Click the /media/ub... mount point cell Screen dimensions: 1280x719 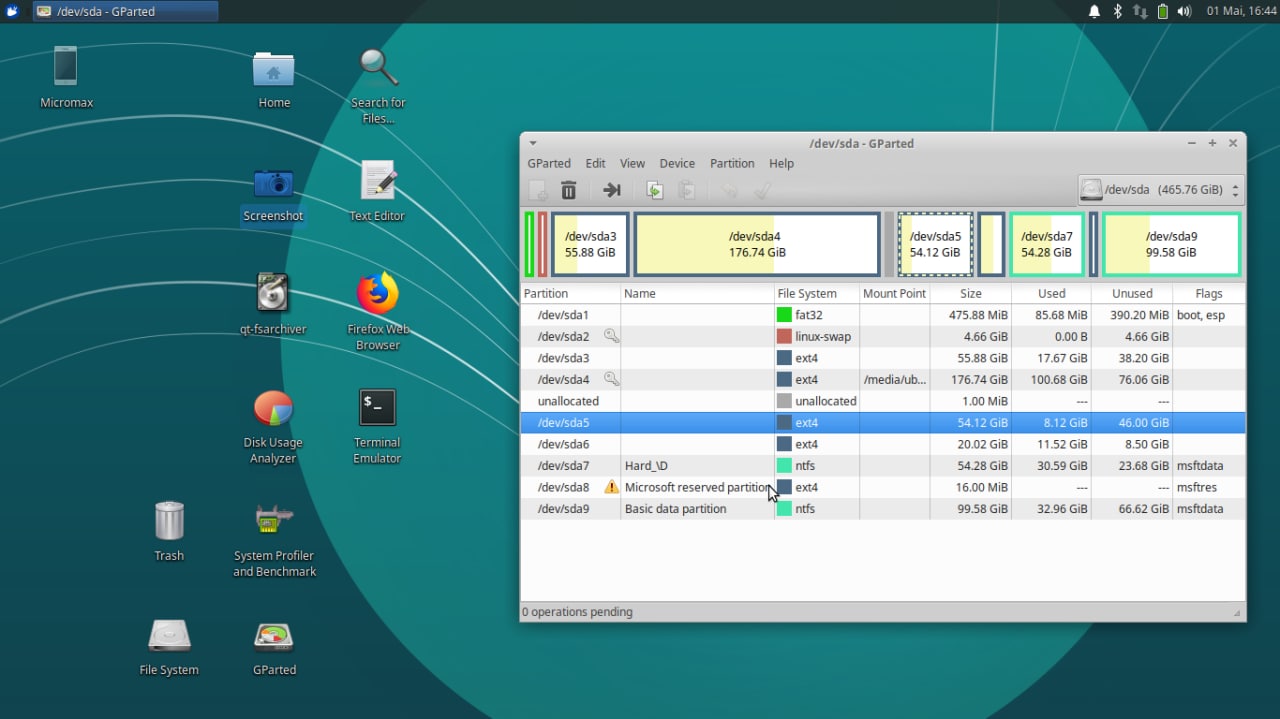coord(895,380)
